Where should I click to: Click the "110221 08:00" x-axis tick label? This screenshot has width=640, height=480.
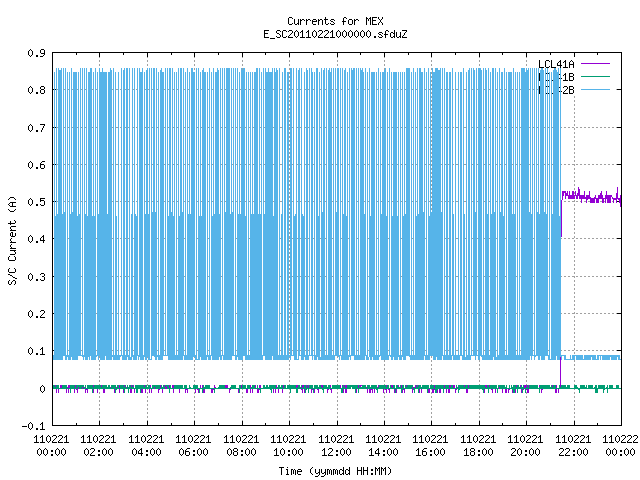point(241,446)
